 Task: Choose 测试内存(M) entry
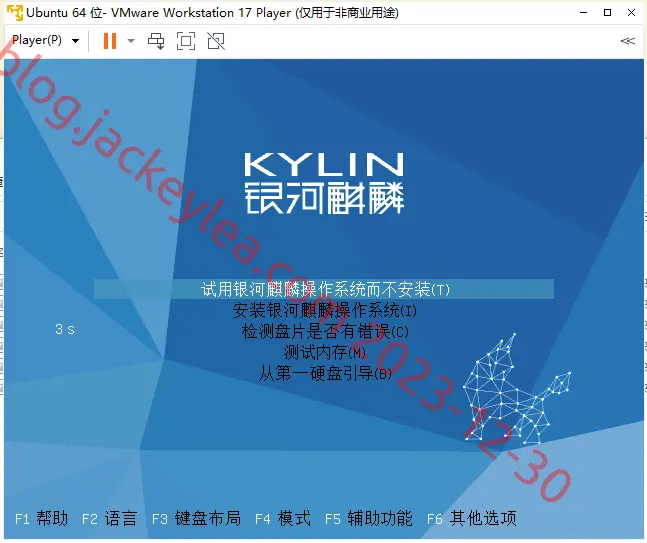tap(325, 352)
